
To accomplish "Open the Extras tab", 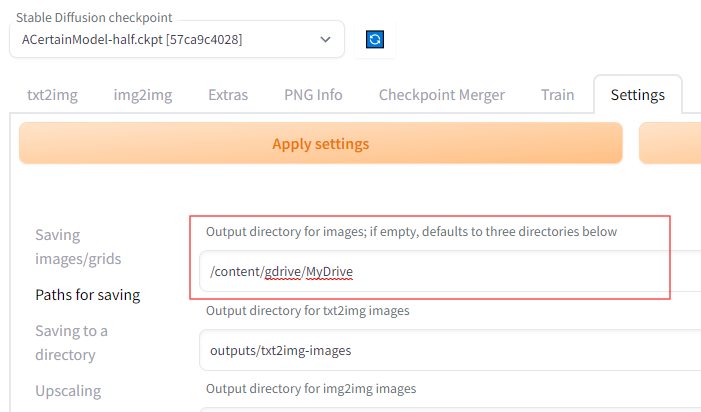I will [x=228, y=95].
